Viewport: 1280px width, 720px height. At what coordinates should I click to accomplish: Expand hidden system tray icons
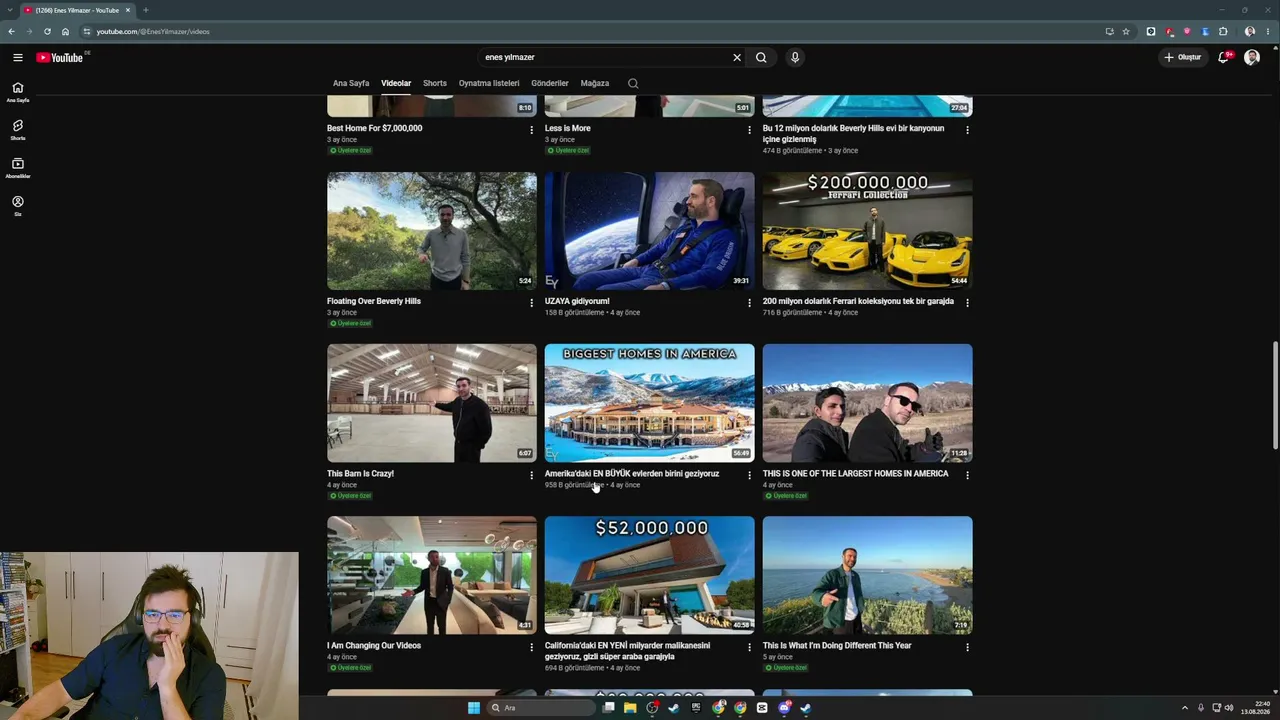pyautogui.click(x=1185, y=708)
